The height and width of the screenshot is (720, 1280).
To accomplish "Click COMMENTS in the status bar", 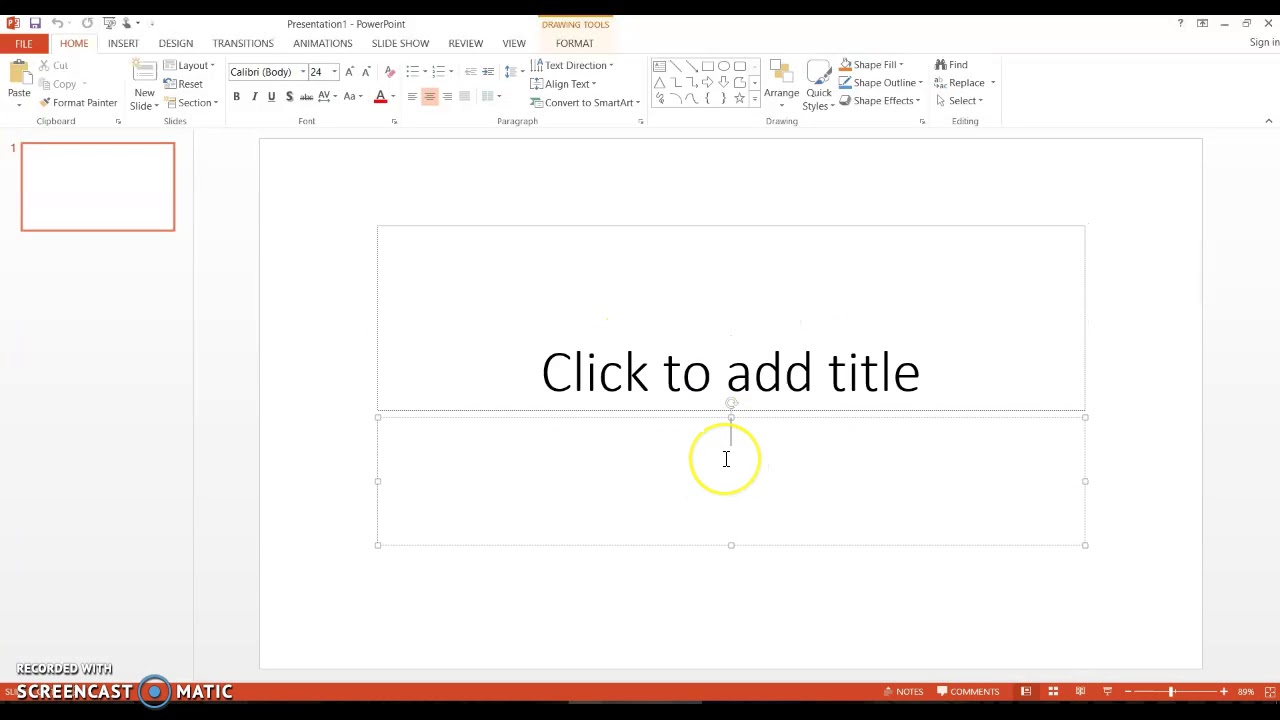I will 968,691.
